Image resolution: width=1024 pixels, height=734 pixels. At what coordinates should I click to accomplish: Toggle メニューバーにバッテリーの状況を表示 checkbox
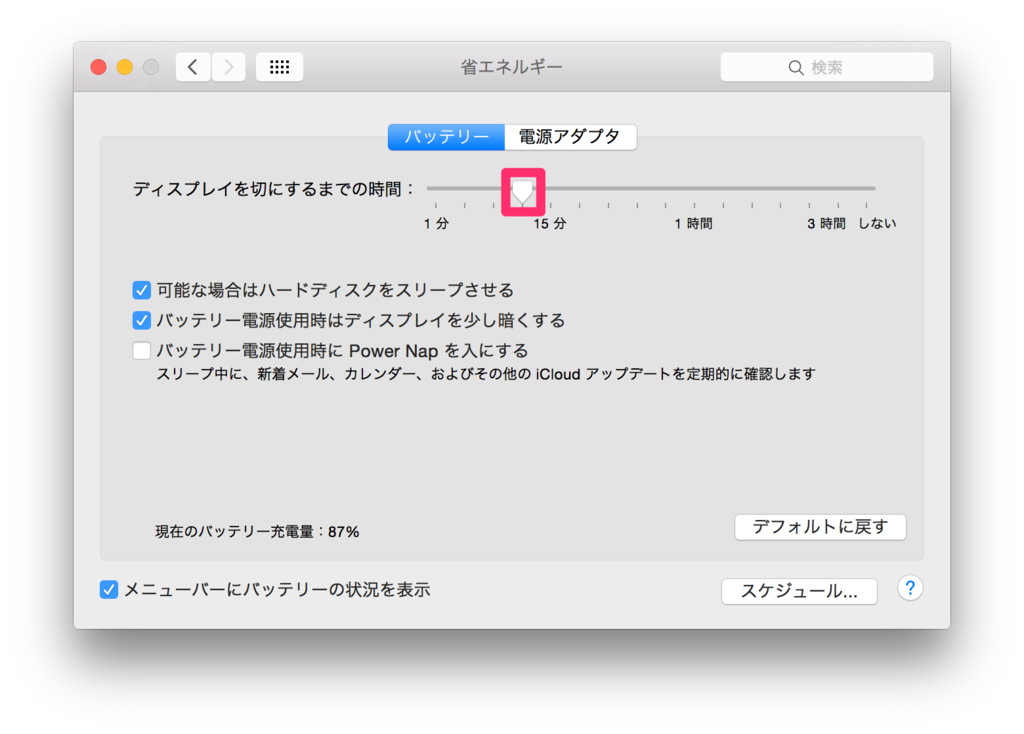click(109, 590)
